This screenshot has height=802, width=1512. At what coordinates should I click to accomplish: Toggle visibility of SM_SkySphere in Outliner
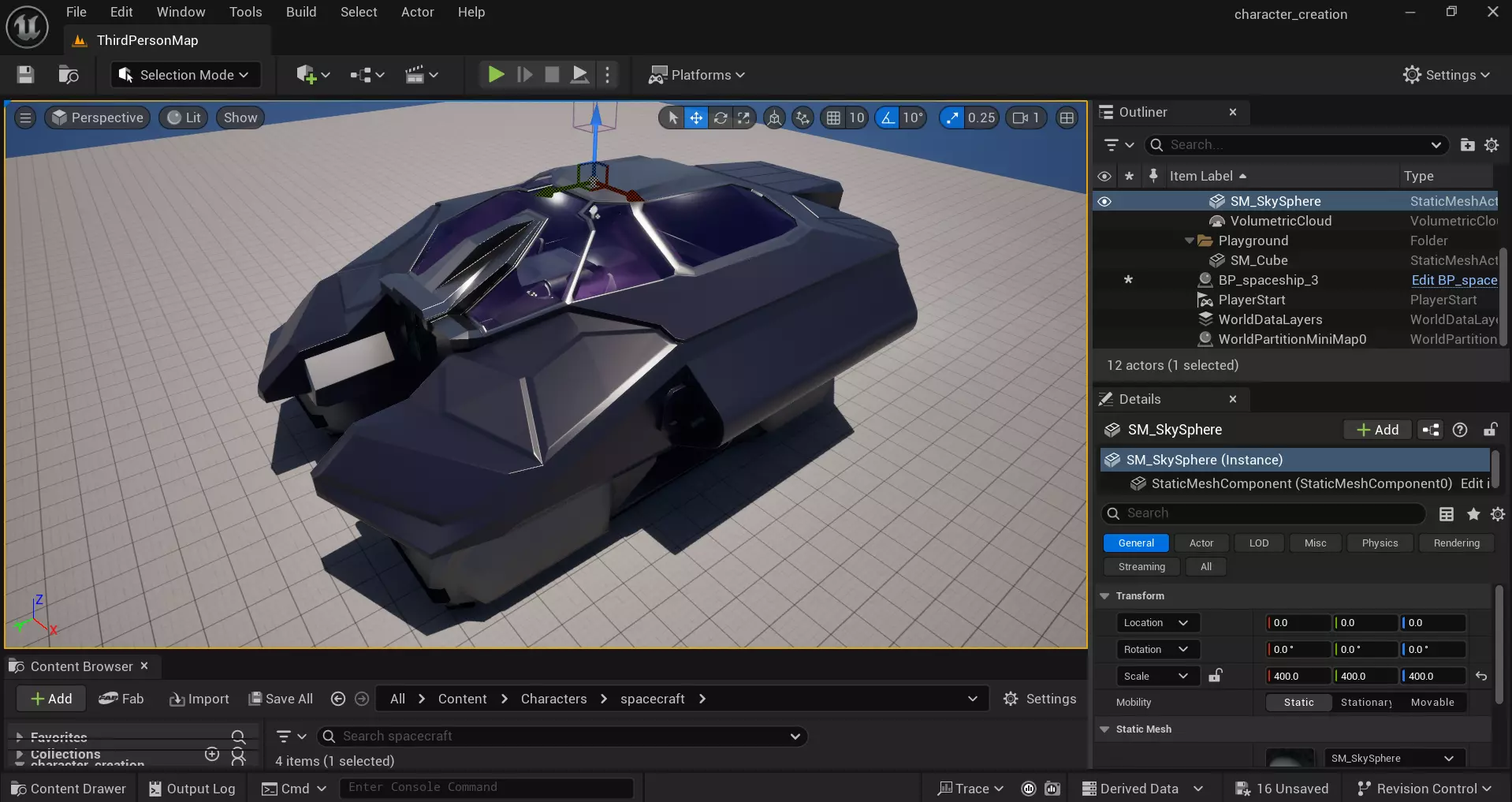click(1104, 201)
